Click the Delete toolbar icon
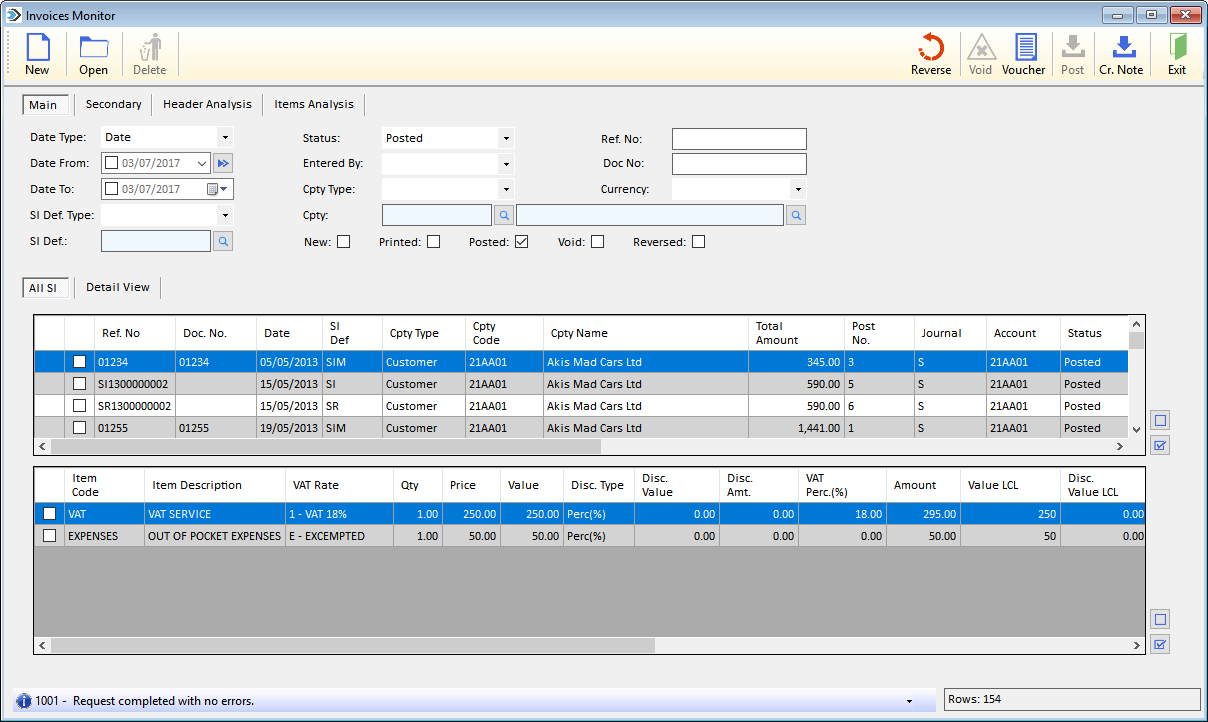This screenshot has height=722, width=1208. coord(149,53)
